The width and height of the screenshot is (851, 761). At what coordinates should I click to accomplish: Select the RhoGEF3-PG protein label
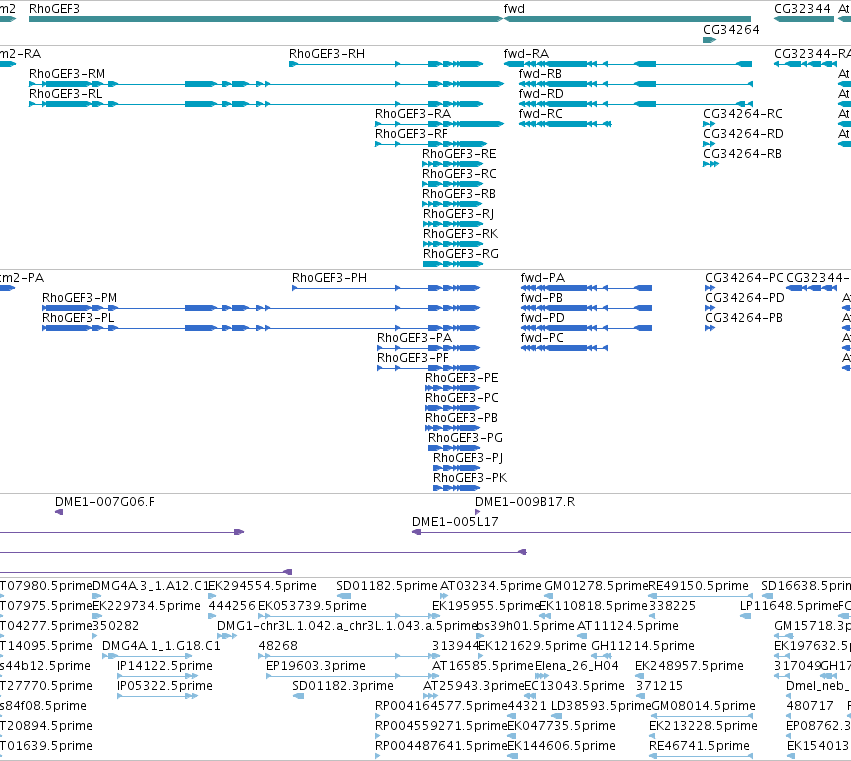pos(466,438)
